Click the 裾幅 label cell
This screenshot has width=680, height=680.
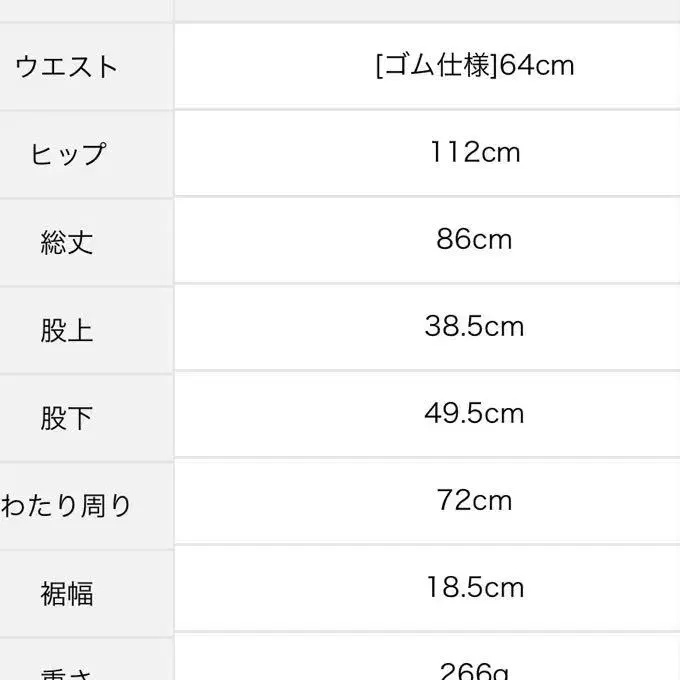(x=66, y=593)
